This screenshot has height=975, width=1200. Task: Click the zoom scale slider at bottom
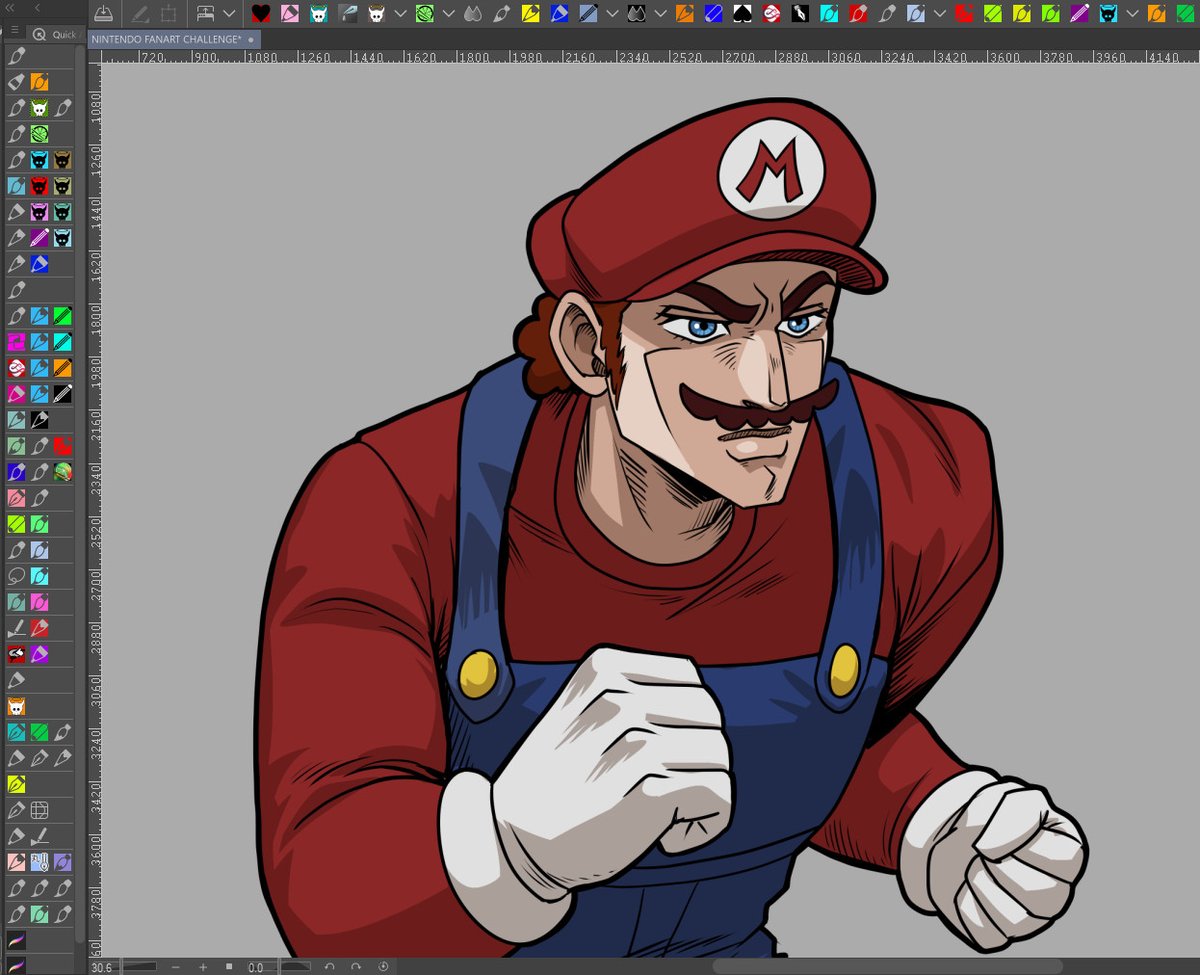(x=140, y=967)
